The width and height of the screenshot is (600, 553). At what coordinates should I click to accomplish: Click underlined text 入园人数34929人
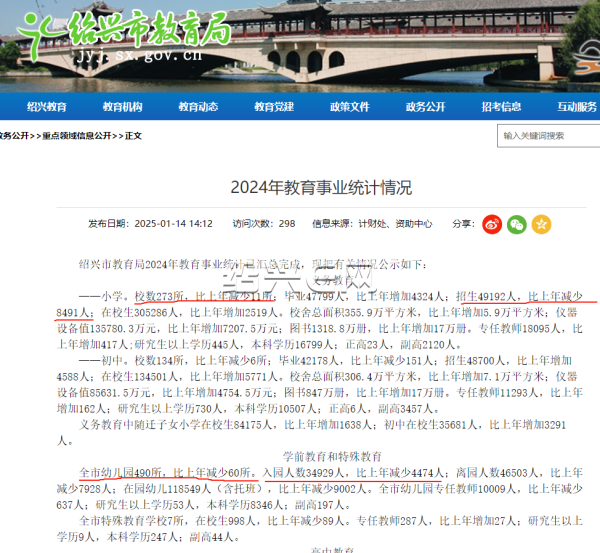tap(303, 473)
